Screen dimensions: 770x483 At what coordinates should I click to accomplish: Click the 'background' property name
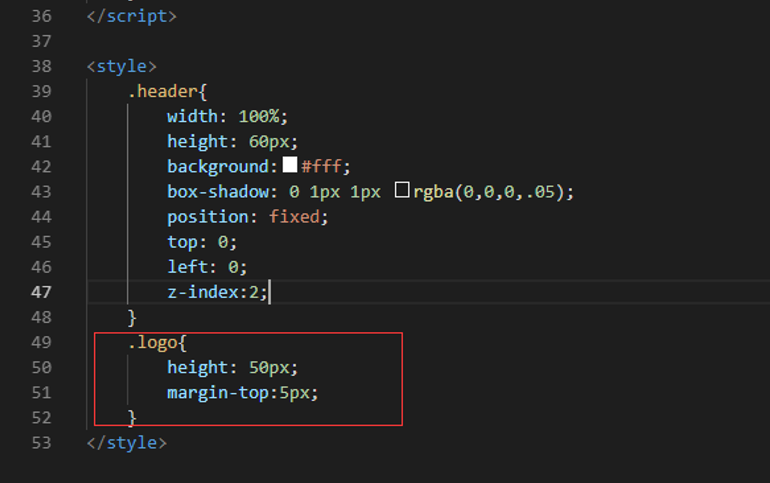[x=218, y=166]
